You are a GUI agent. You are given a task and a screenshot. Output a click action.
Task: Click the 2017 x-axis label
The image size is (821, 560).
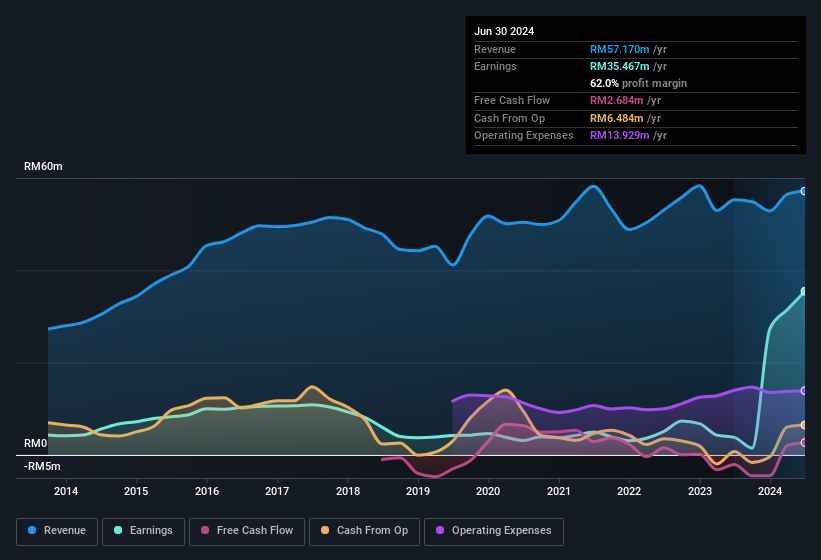[x=277, y=491]
